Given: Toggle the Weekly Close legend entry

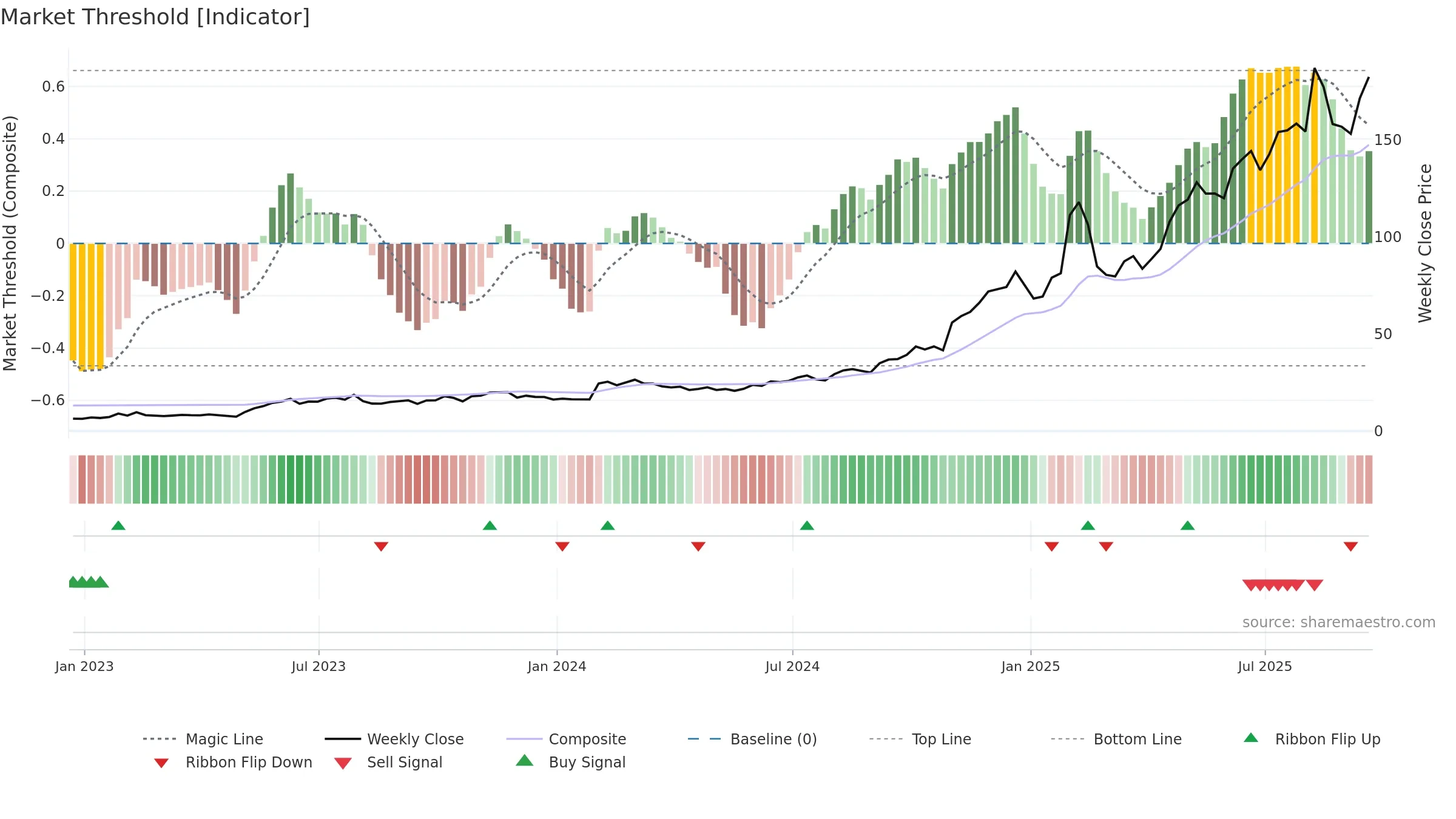Looking at the screenshot, I should click(394, 739).
